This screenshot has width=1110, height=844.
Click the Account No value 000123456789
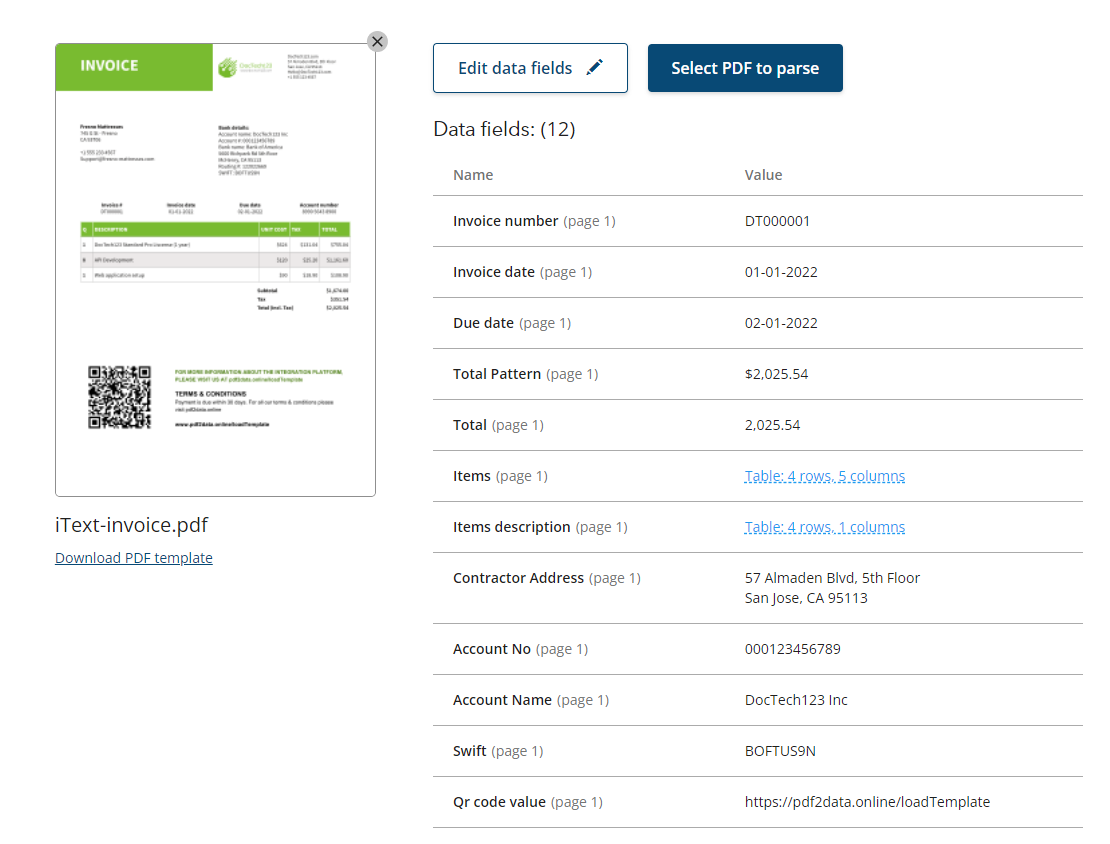click(x=792, y=649)
